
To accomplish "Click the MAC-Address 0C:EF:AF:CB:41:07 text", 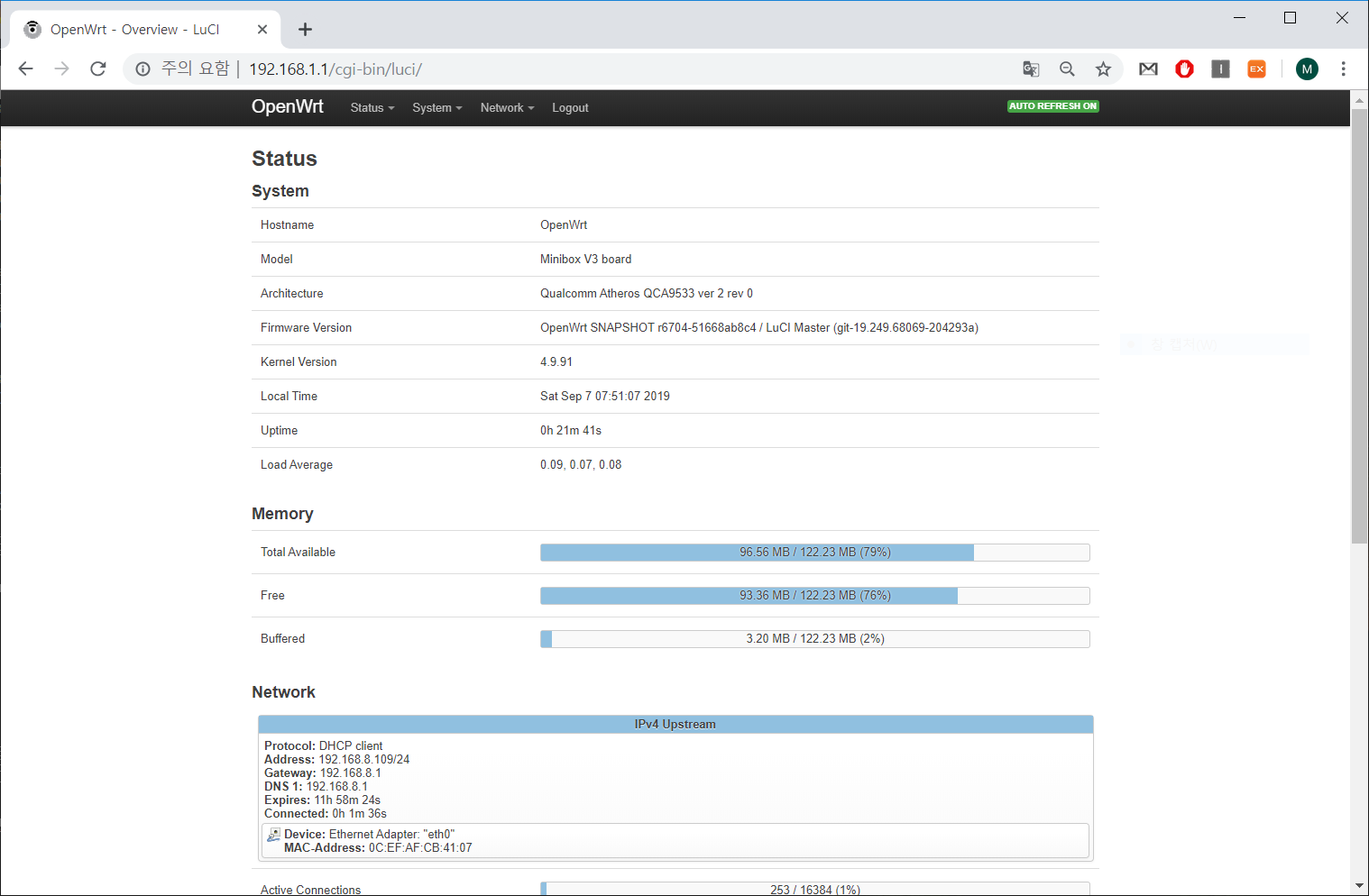I will click(378, 847).
